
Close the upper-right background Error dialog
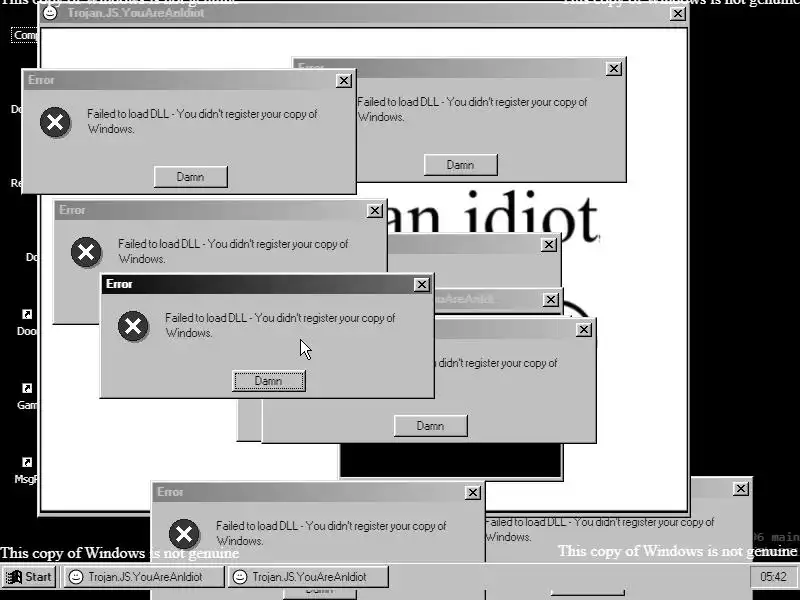coord(614,68)
